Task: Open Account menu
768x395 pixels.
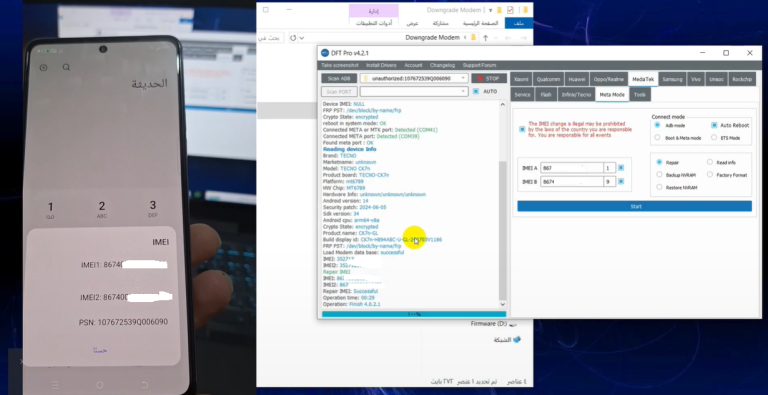Action: (x=413, y=65)
